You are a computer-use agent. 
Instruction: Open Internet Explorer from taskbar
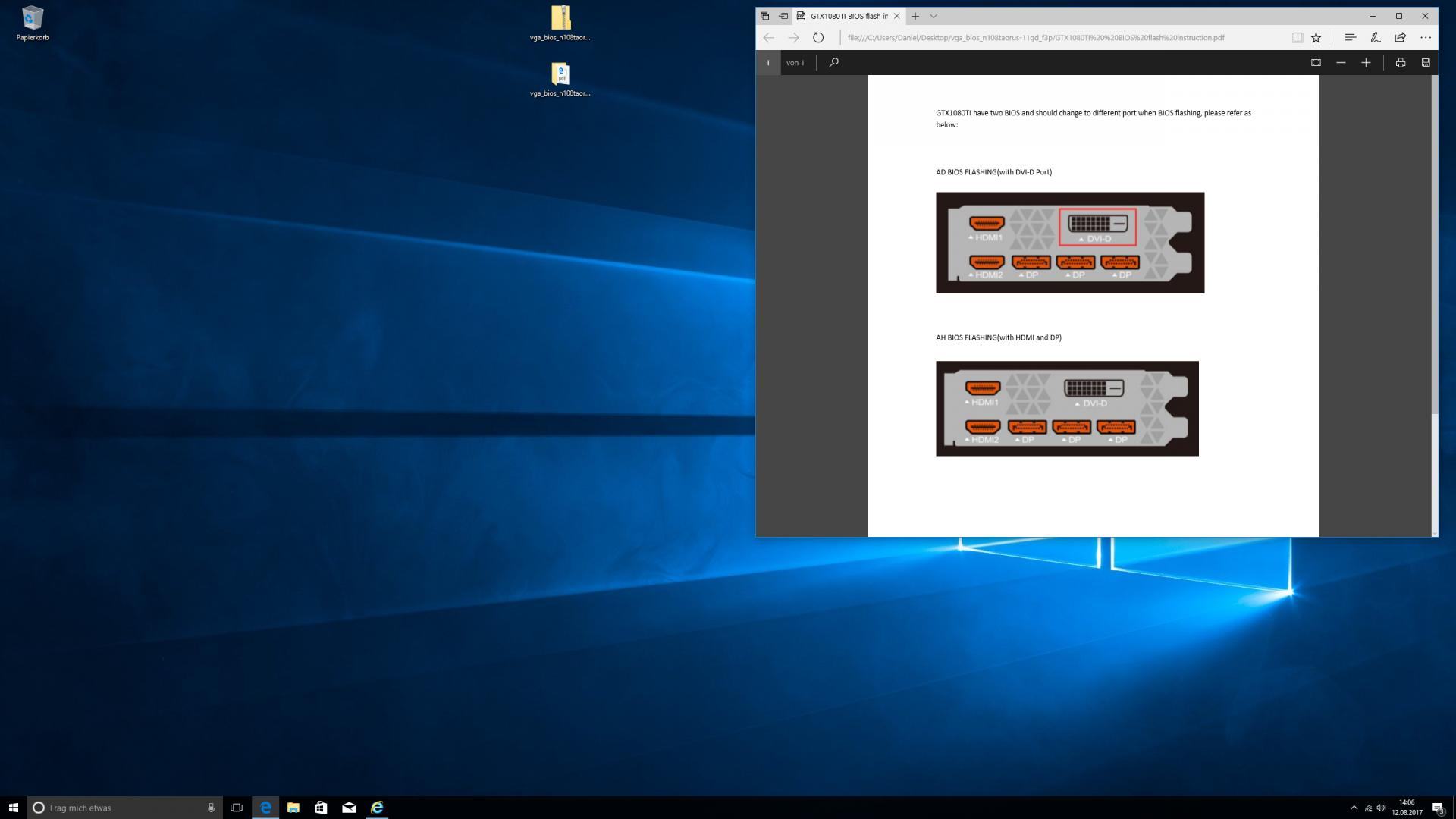click(377, 808)
